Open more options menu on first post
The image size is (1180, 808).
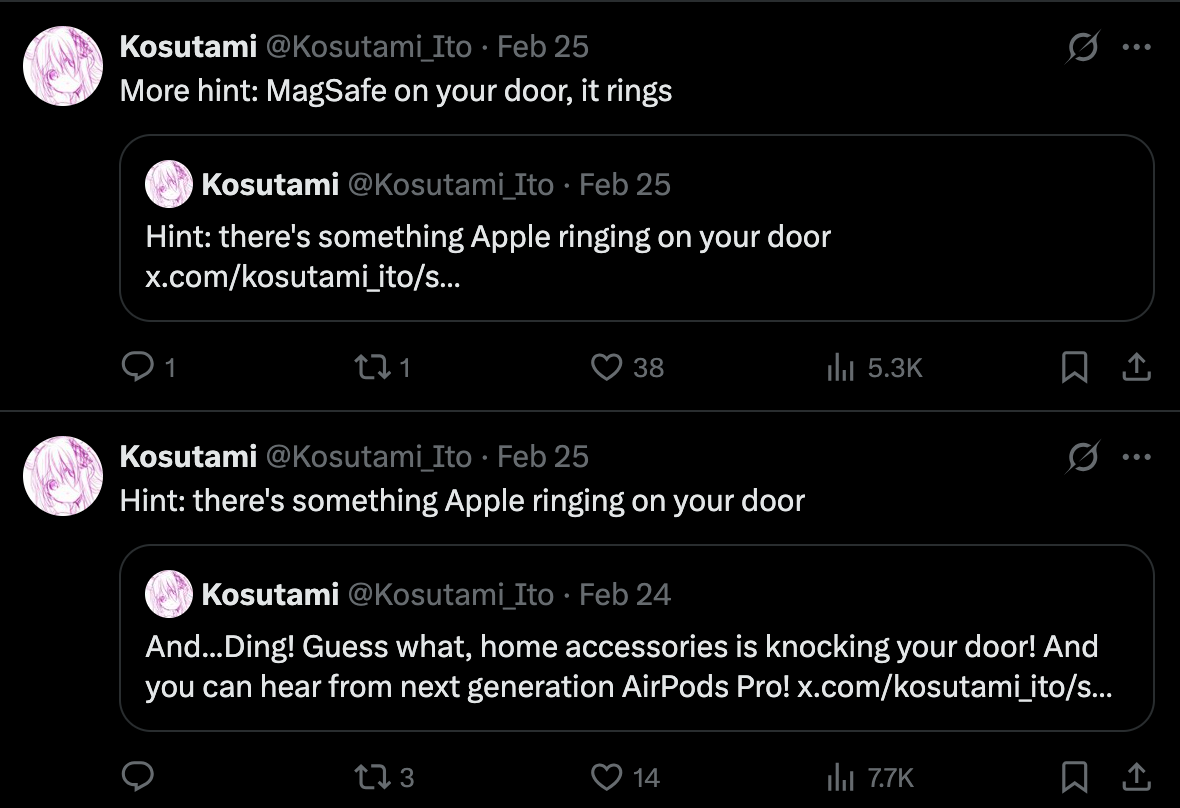tap(1137, 47)
